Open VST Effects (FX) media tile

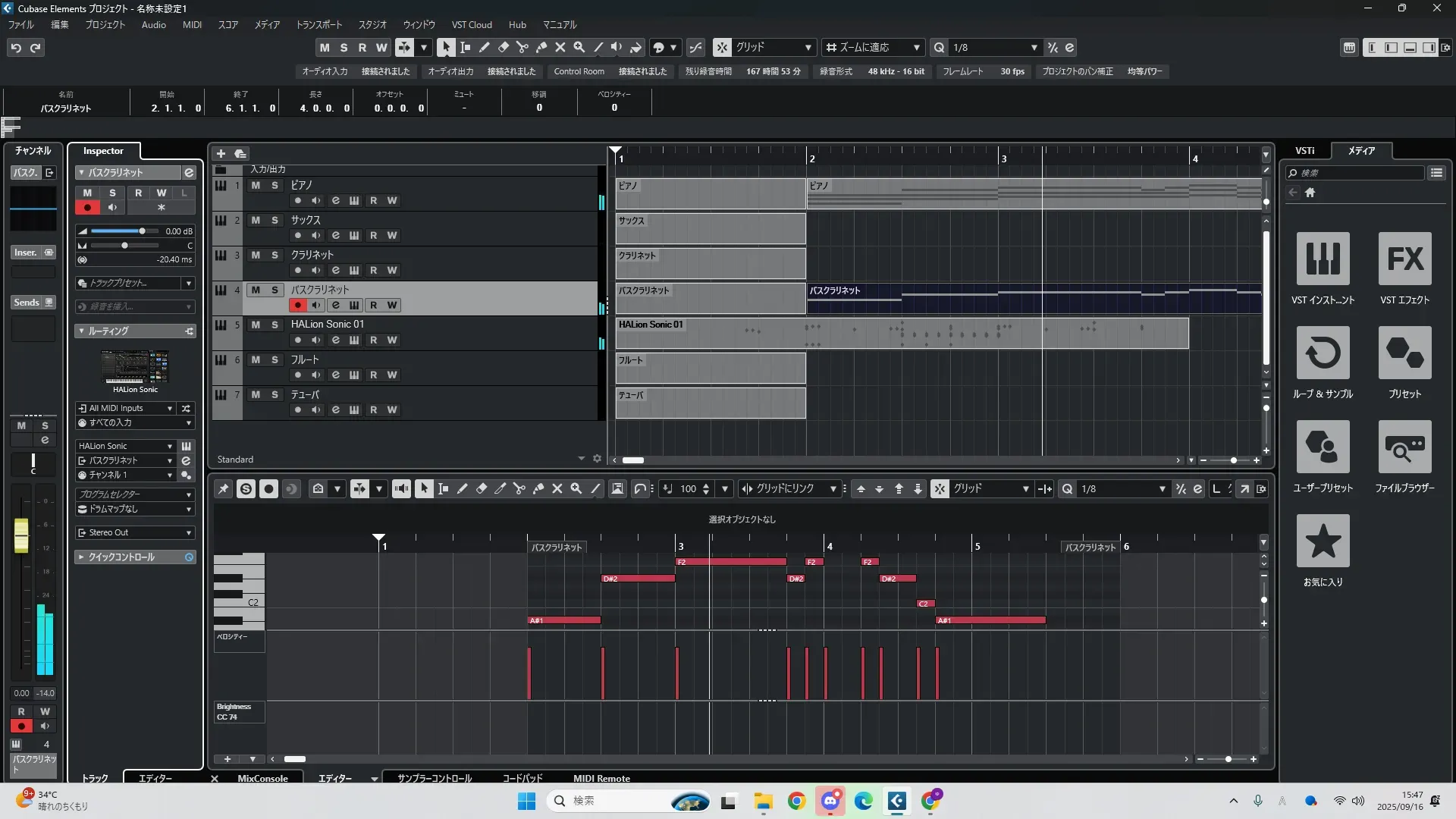(1404, 259)
